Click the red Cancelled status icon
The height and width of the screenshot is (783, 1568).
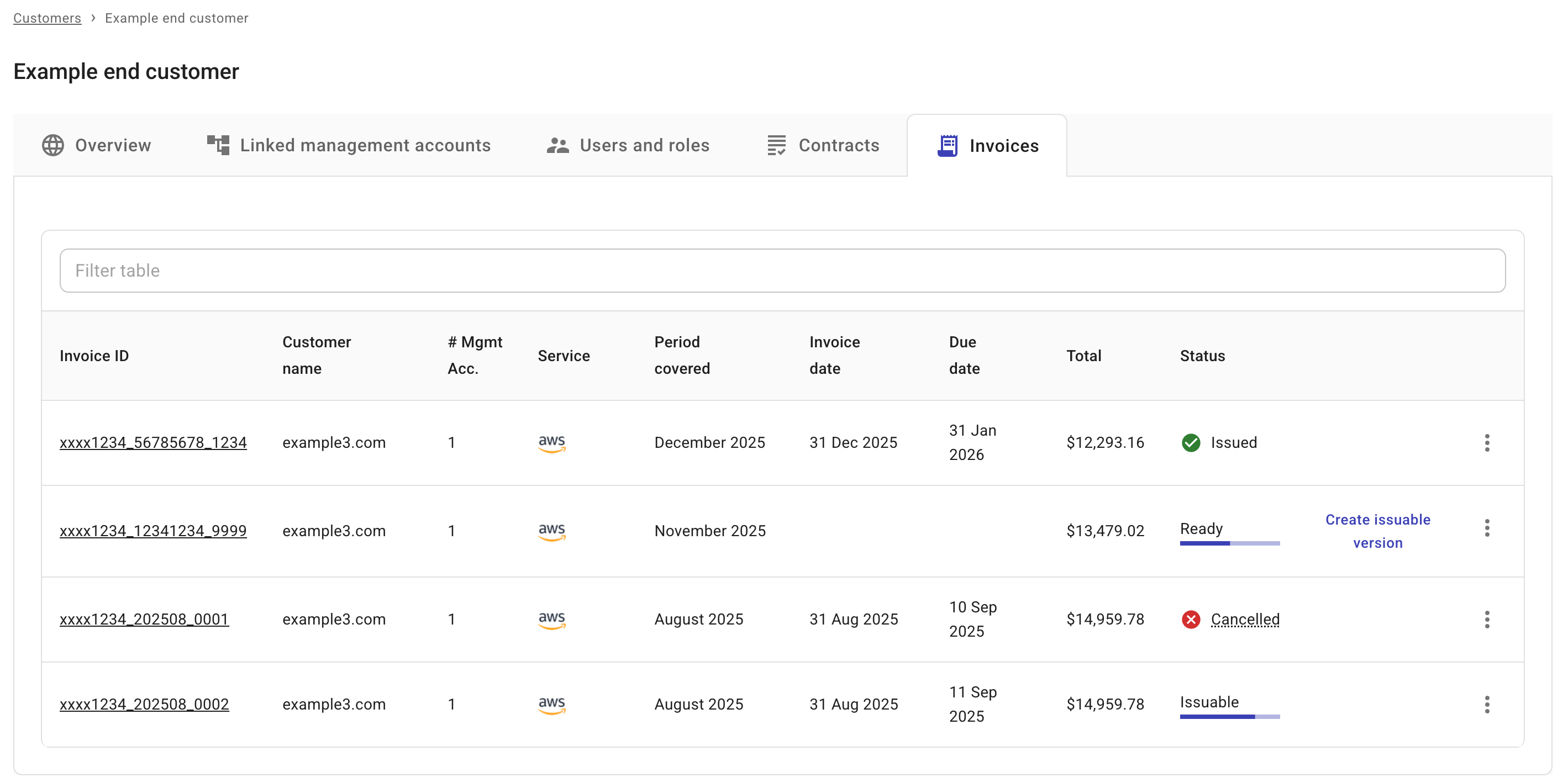pyautogui.click(x=1190, y=620)
